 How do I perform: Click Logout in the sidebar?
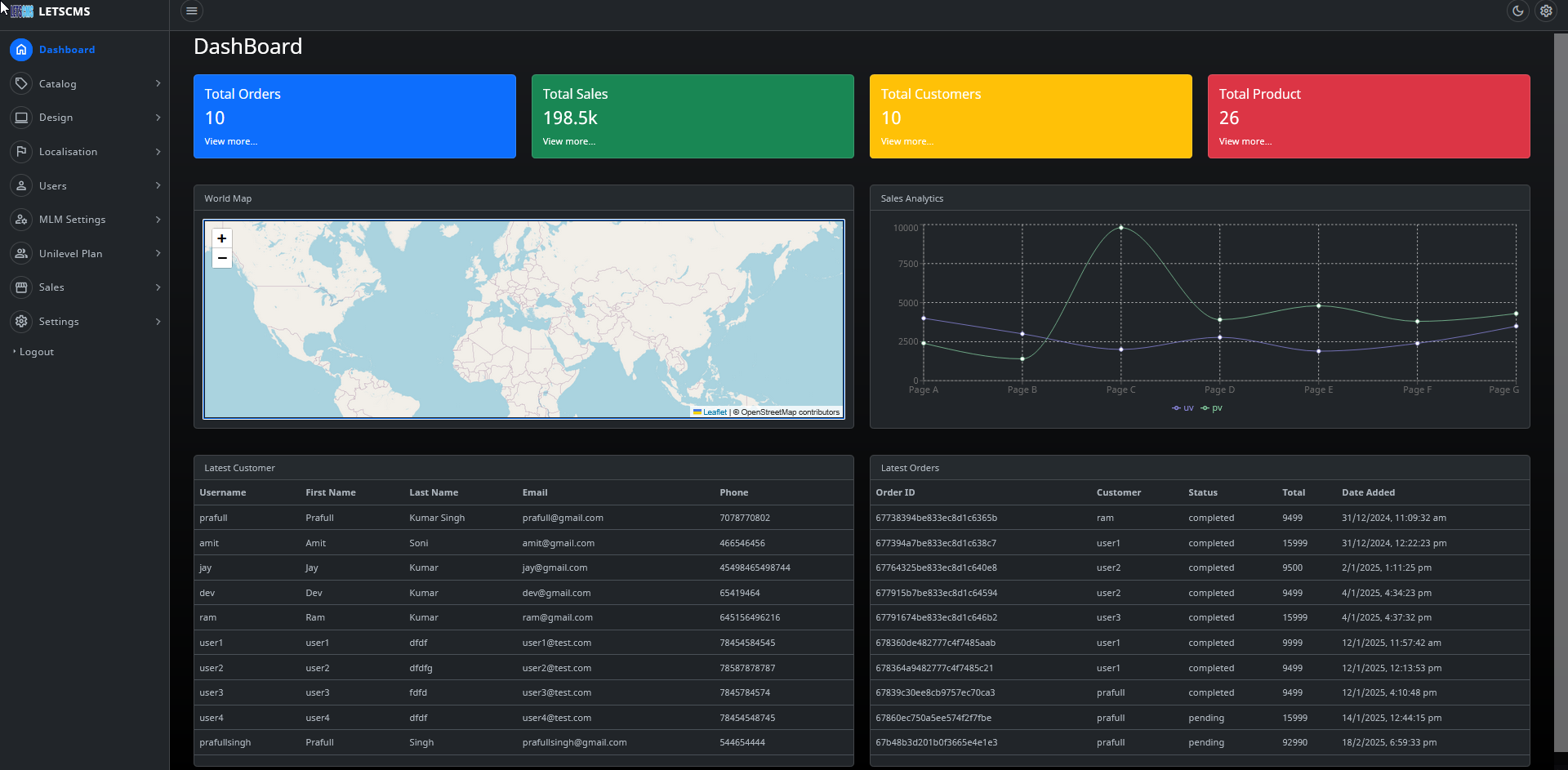[x=36, y=351]
